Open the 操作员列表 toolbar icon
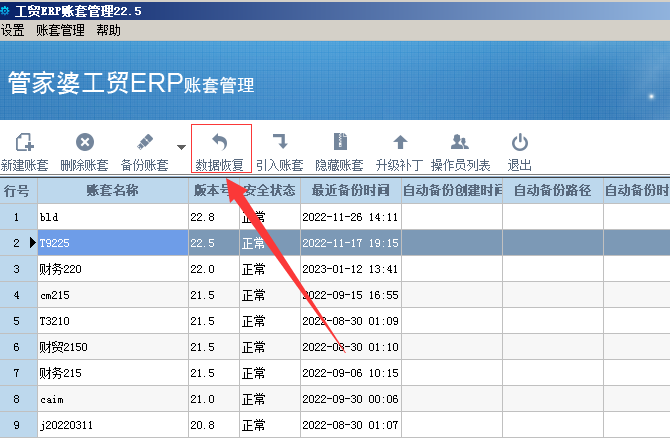Screen dimensions: 670x438 [x=460, y=142]
